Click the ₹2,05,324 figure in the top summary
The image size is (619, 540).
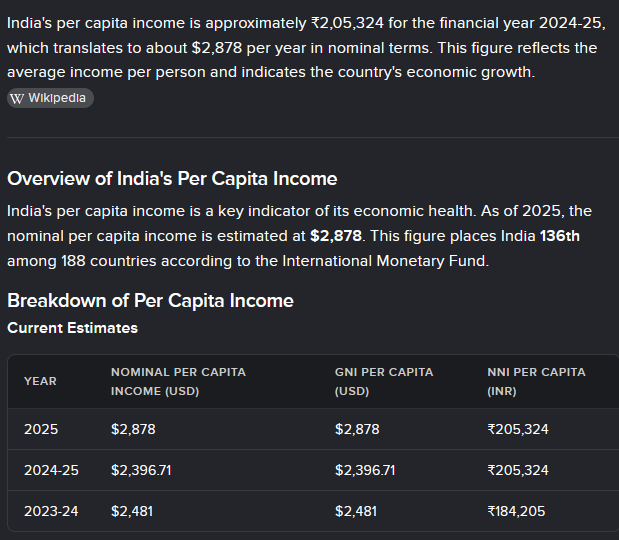[x=350, y=22]
